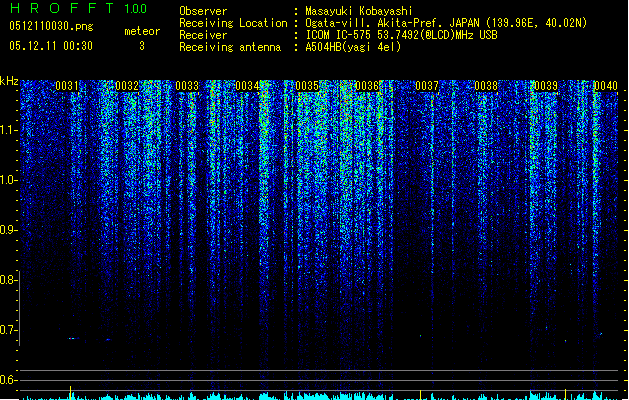Select the filename 0512110030.png
The width and height of the screenshot is (629, 400).
pos(51,26)
